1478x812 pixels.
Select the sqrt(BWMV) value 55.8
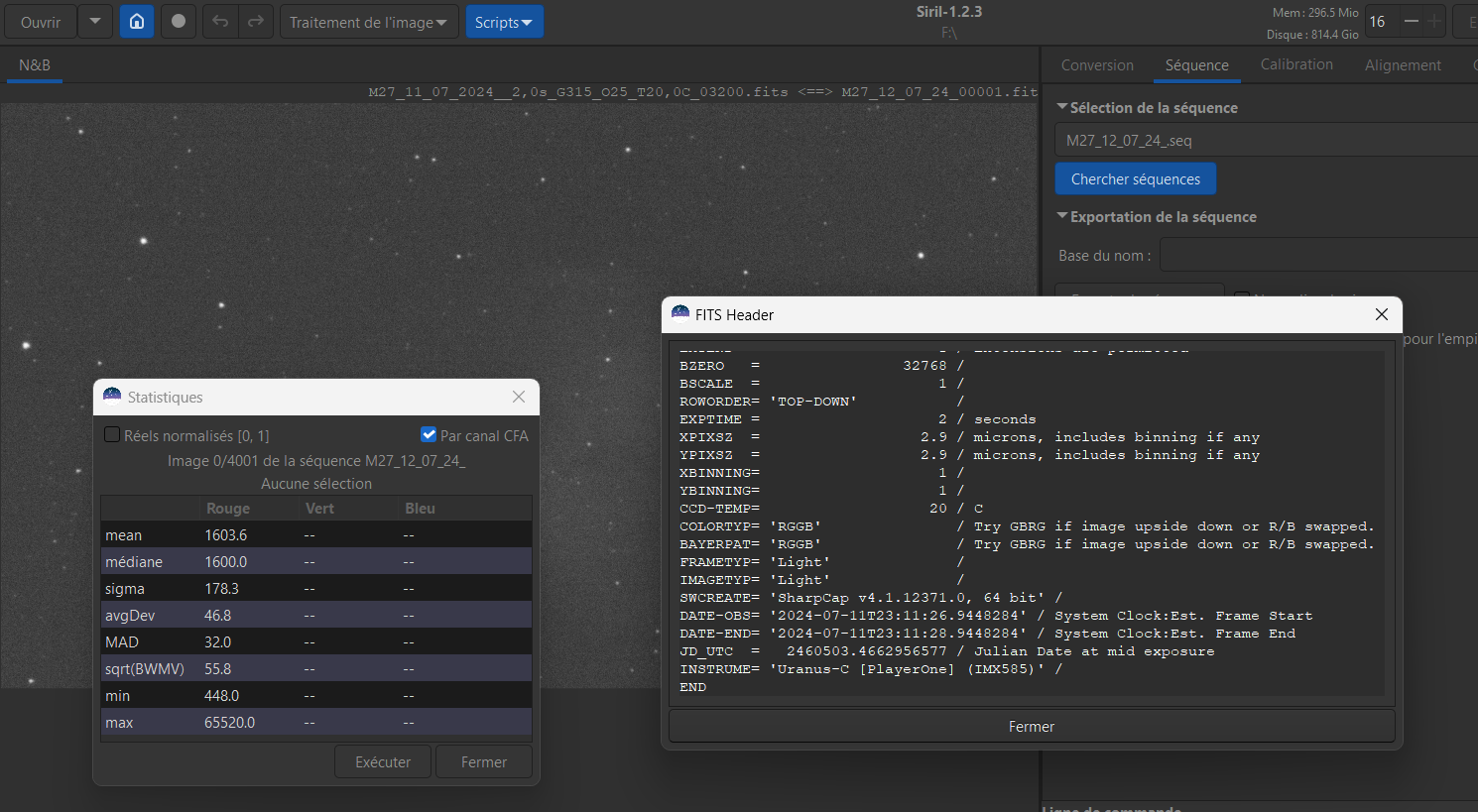point(217,668)
